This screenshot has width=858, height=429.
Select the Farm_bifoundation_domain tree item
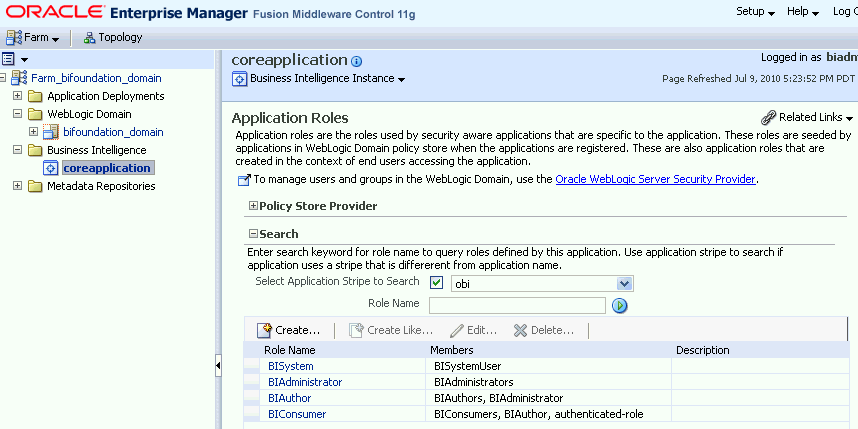point(96,78)
